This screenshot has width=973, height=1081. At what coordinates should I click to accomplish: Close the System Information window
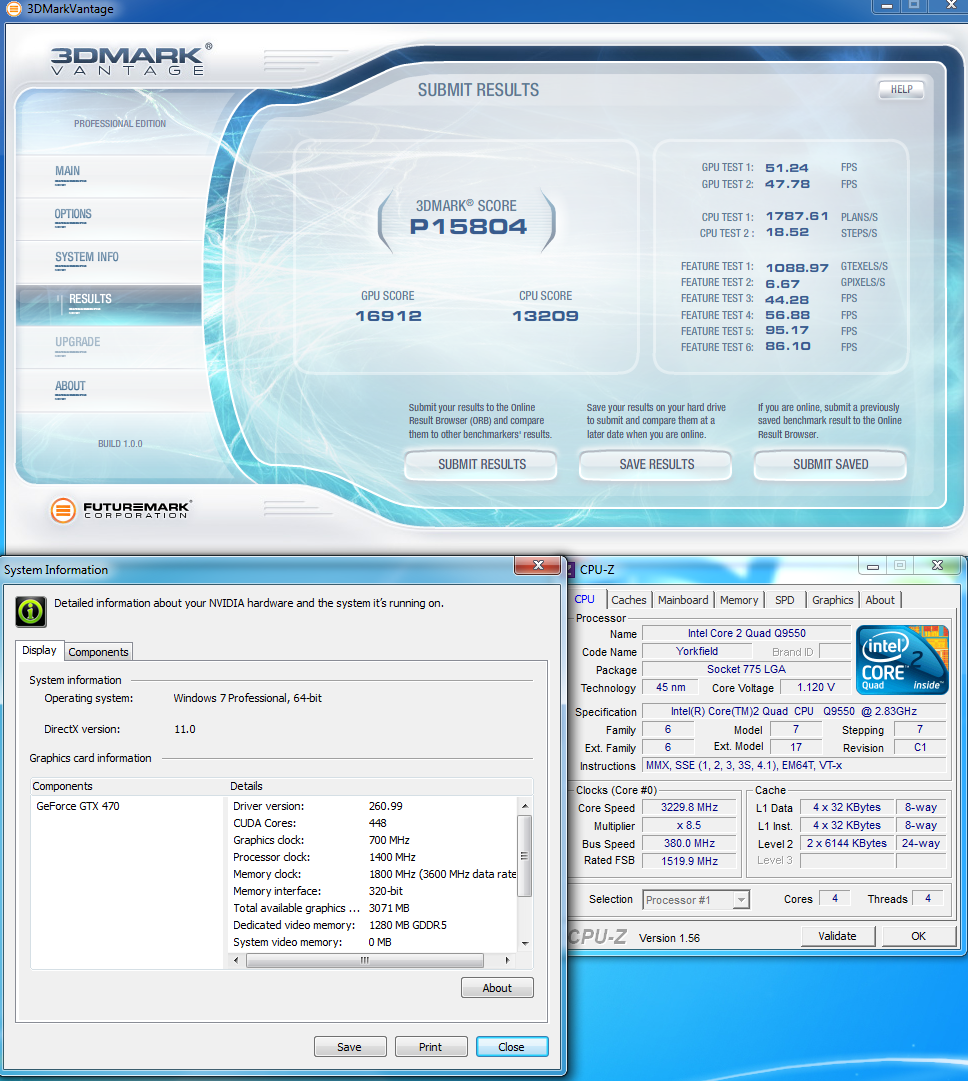click(x=538, y=565)
